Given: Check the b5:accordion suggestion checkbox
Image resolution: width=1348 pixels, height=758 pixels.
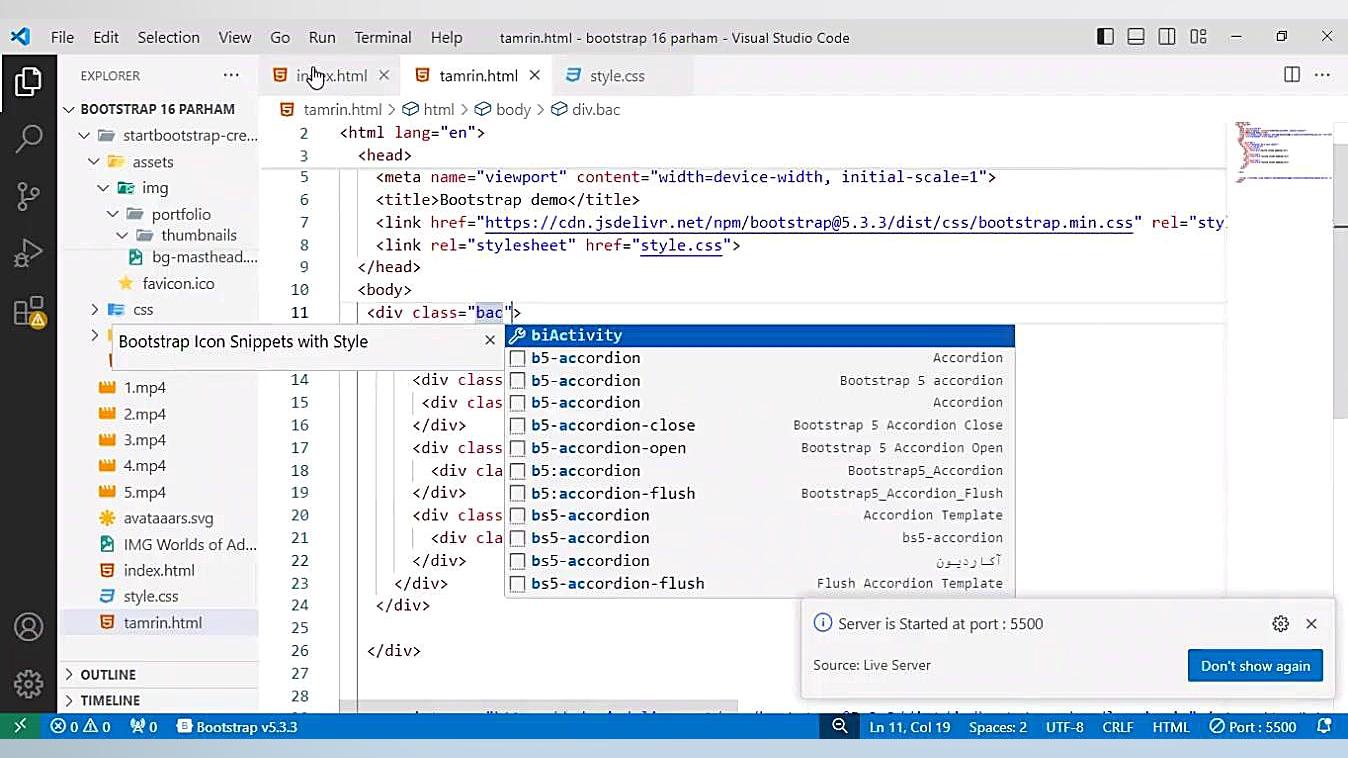Looking at the screenshot, I should pos(517,471).
